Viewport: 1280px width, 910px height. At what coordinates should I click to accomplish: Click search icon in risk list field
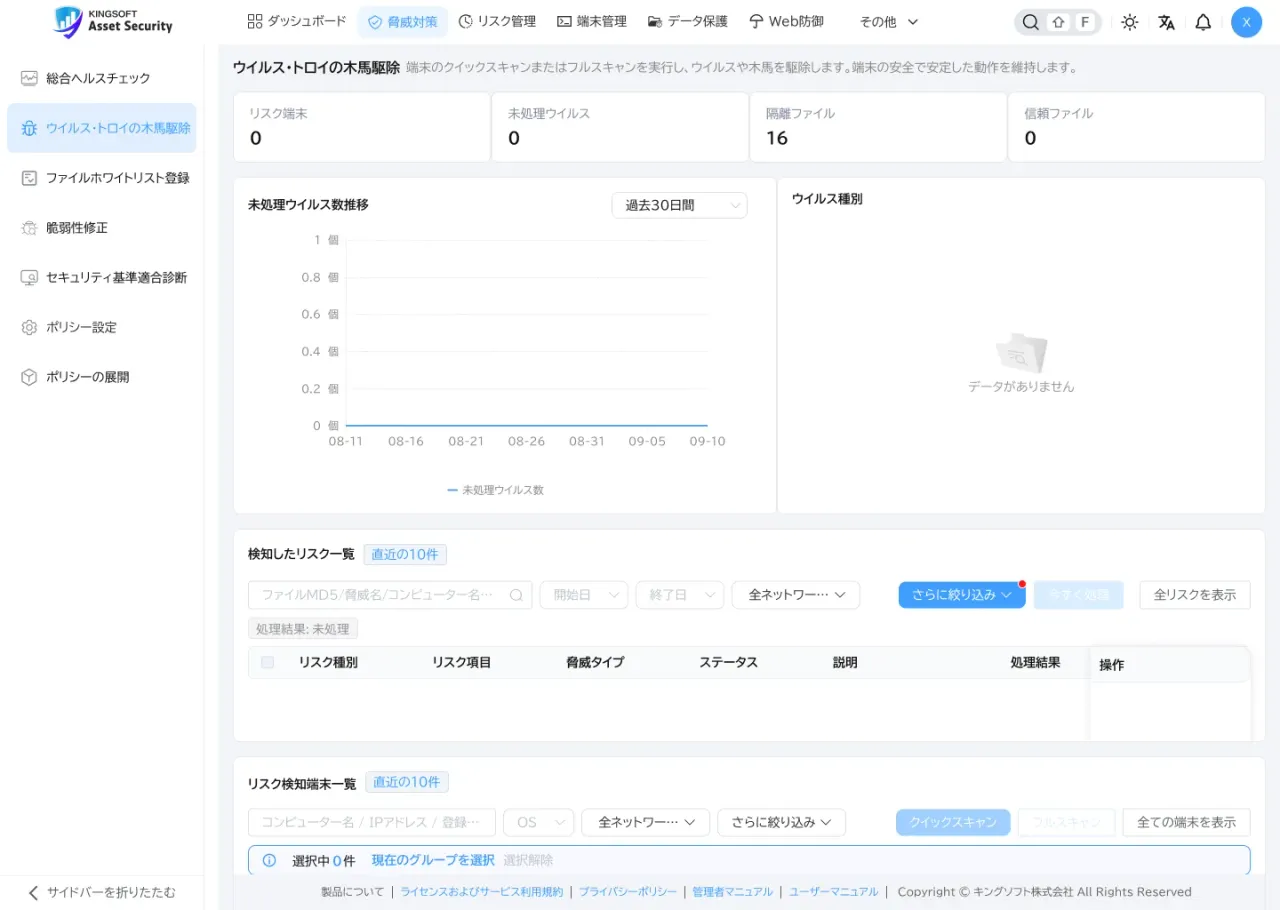coord(516,595)
